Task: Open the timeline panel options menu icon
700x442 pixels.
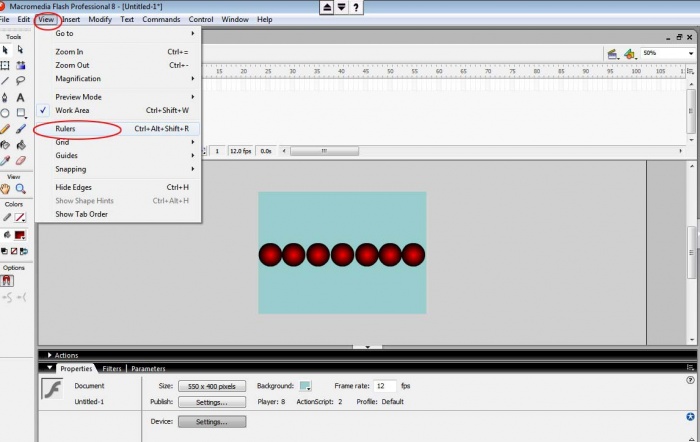Action: (x=690, y=71)
